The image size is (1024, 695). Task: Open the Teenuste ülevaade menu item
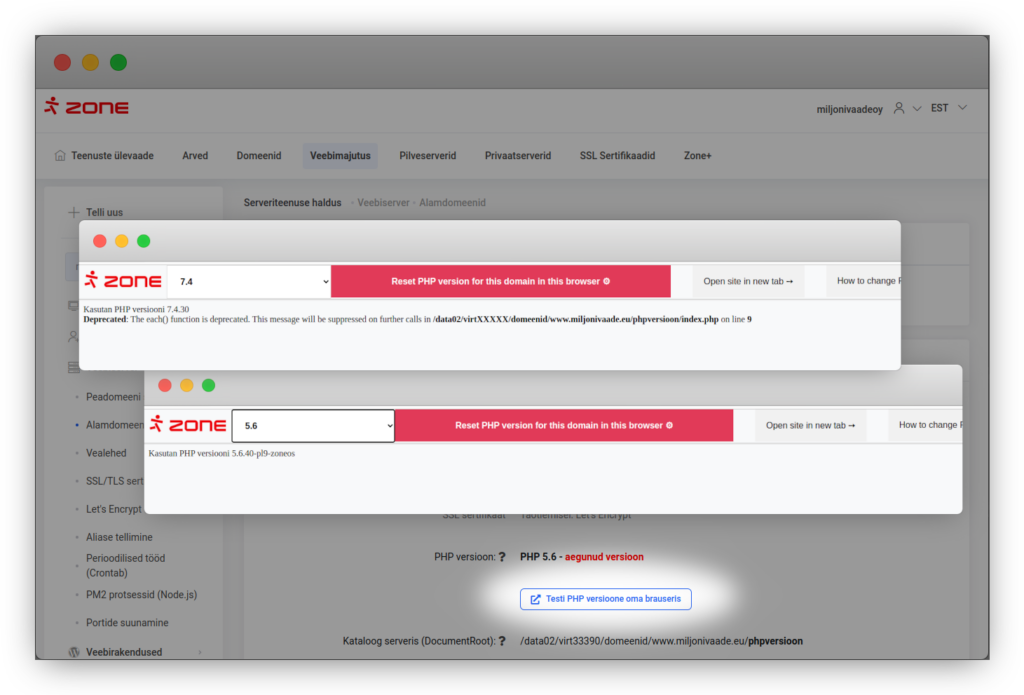(x=112, y=155)
